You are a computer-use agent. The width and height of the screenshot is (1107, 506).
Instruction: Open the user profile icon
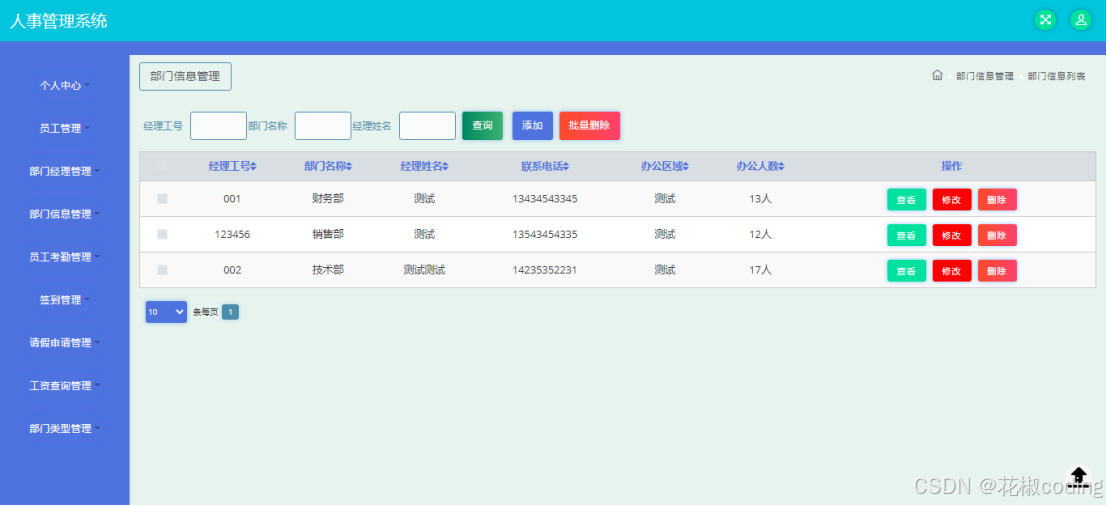point(1081,20)
